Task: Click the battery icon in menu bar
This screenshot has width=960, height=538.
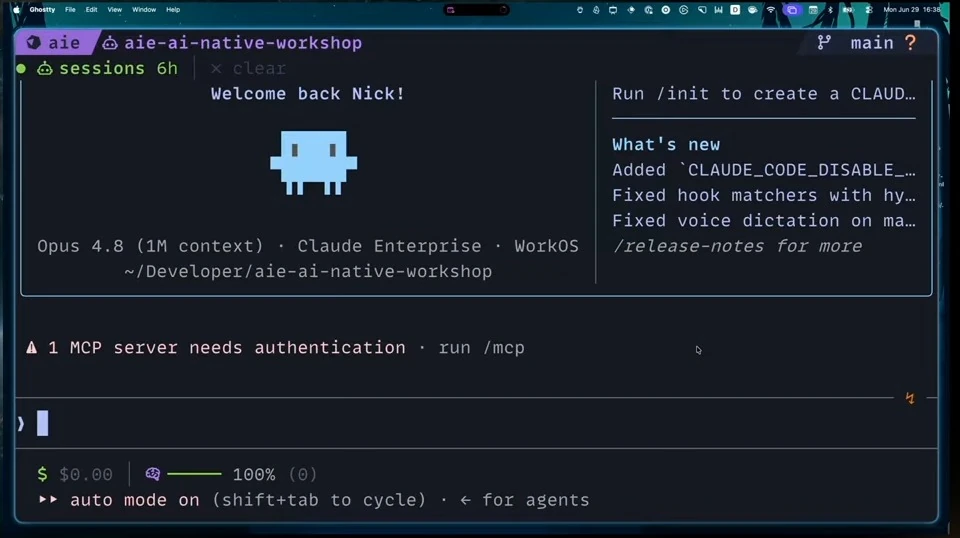Action: coord(848,10)
